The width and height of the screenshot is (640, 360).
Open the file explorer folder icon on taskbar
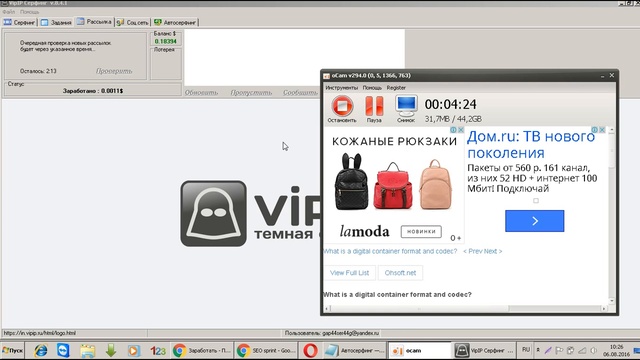[x=87, y=351]
